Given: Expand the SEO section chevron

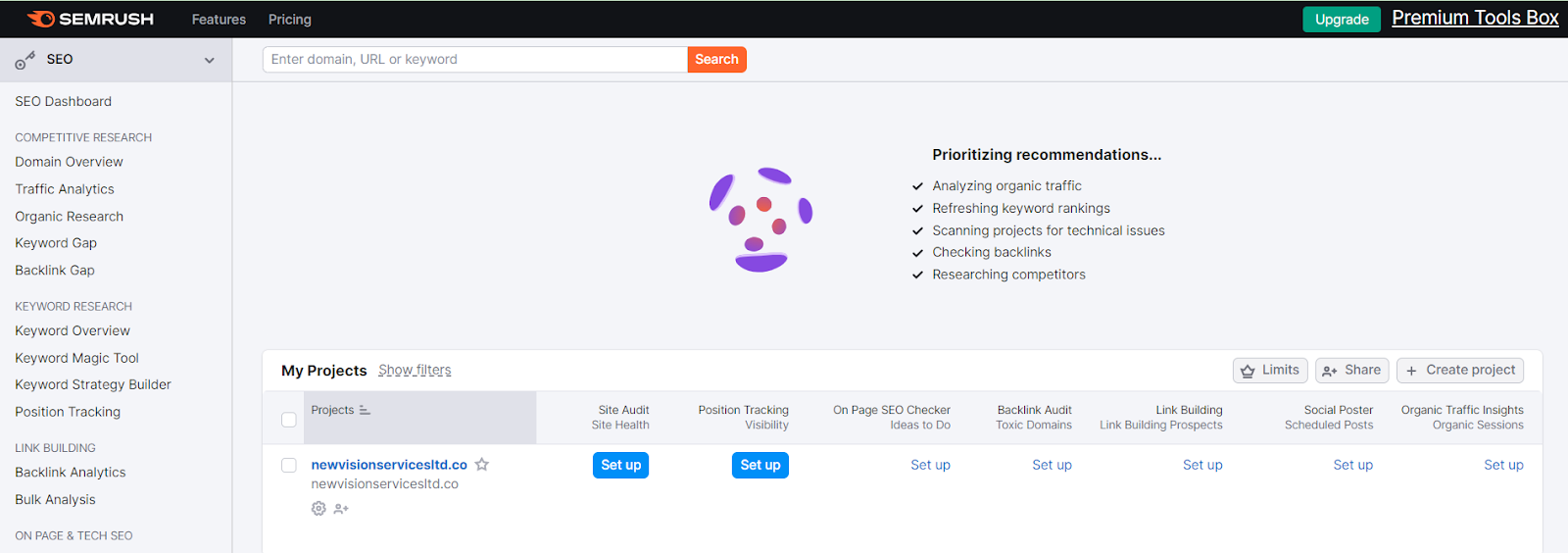Looking at the screenshot, I should coord(209,60).
